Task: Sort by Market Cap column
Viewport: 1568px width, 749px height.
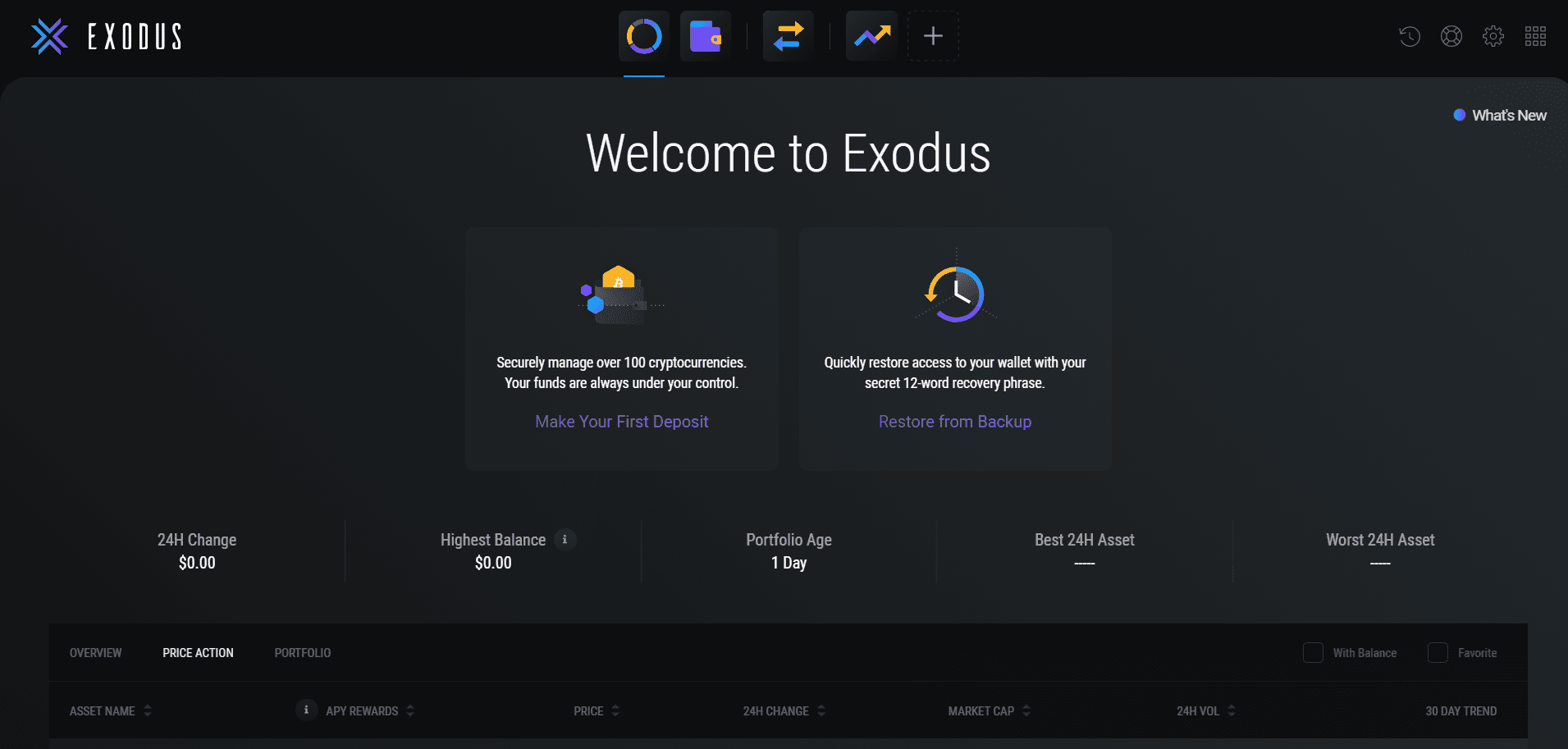Action: 990,711
